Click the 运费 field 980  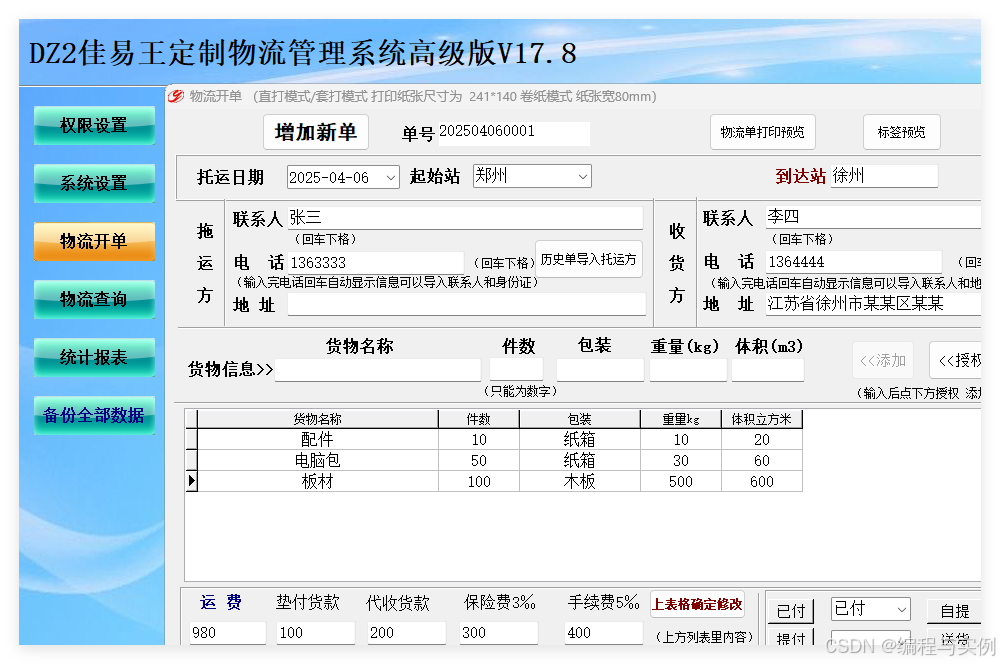(228, 633)
